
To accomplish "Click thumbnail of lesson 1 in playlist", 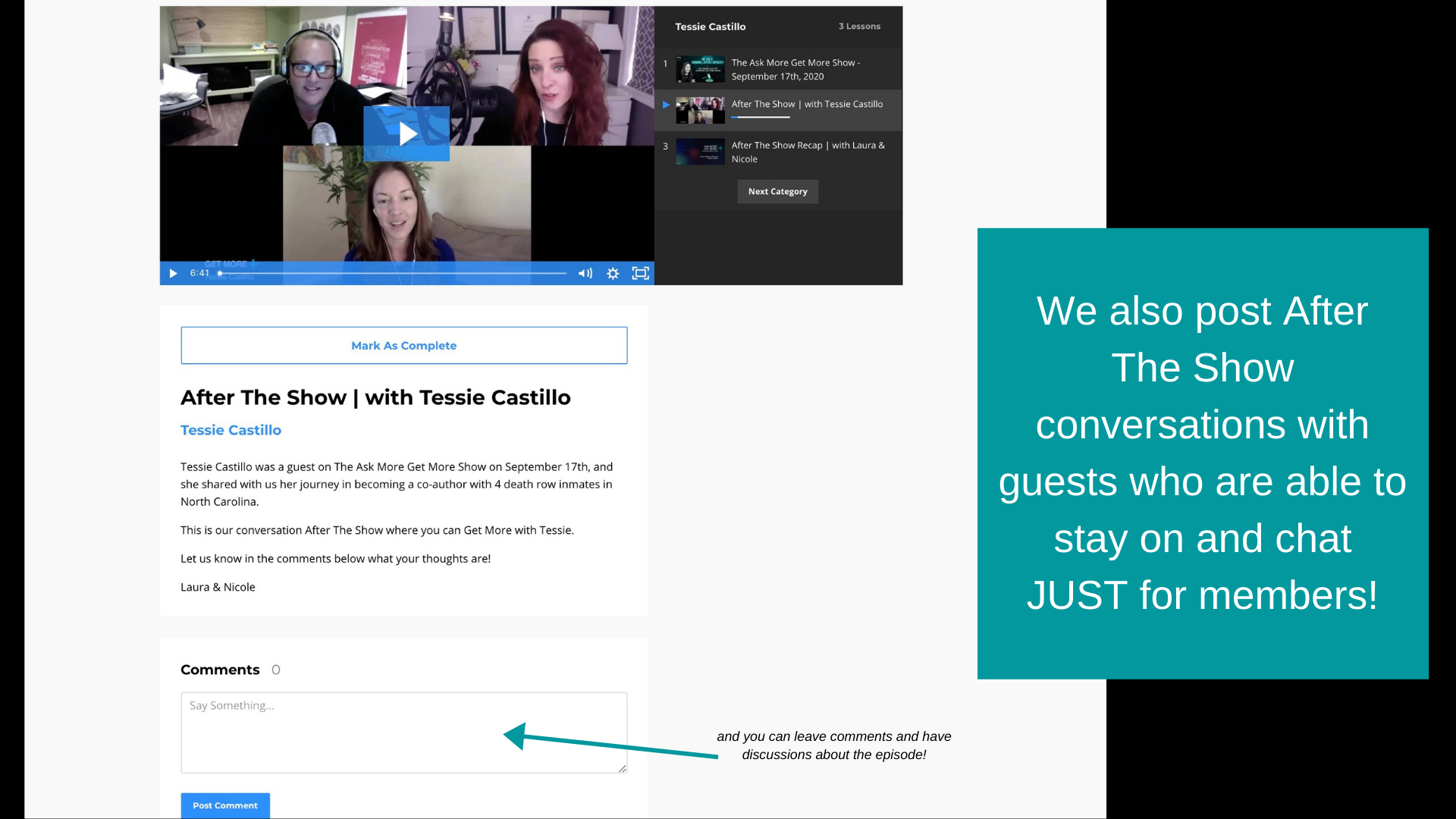I will click(x=700, y=69).
